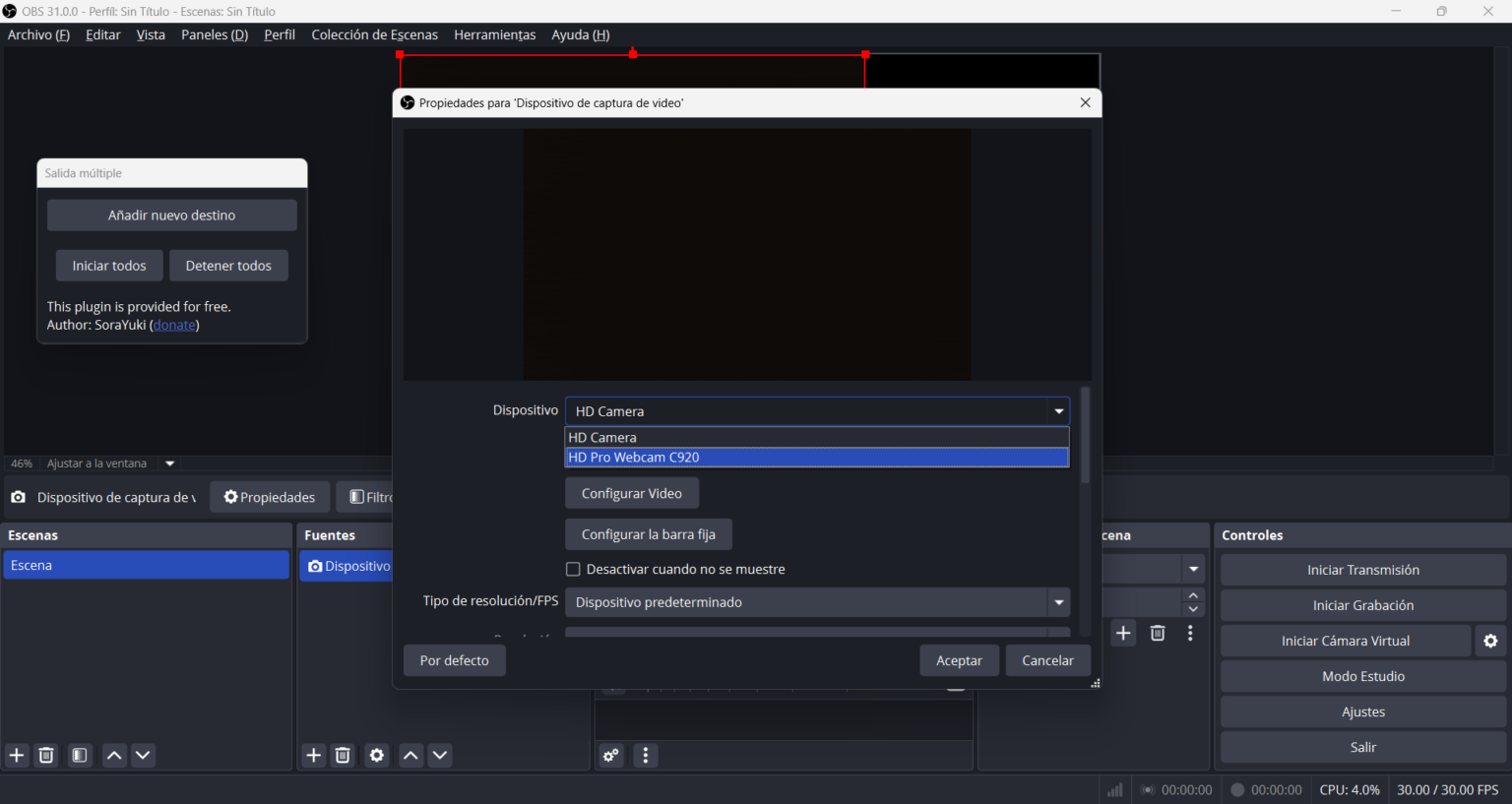Open the Colección de Escenas menu
The height and width of the screenshot is (804, 1512).
tap(374, 34)
